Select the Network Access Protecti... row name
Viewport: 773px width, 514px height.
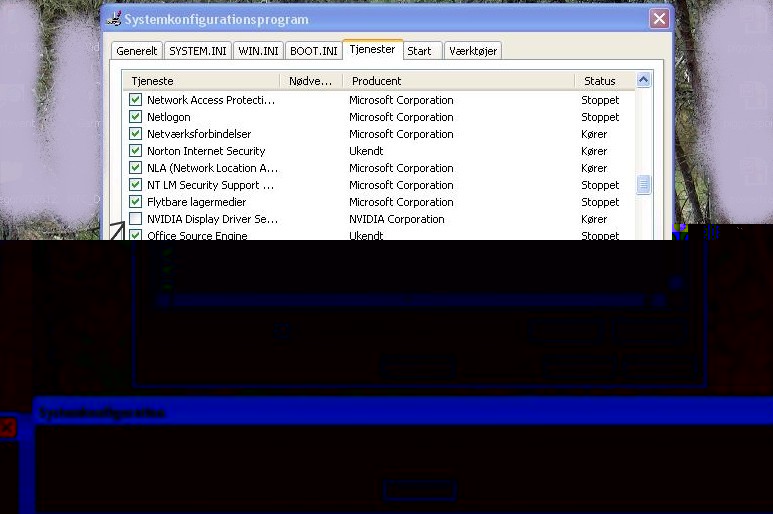(x=211, y=100)
